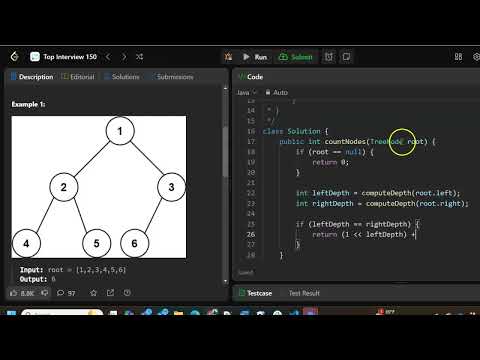Screen dimensions: 480x360
Task: Click the 'return 0;' line
Action: tap(330, 162)
